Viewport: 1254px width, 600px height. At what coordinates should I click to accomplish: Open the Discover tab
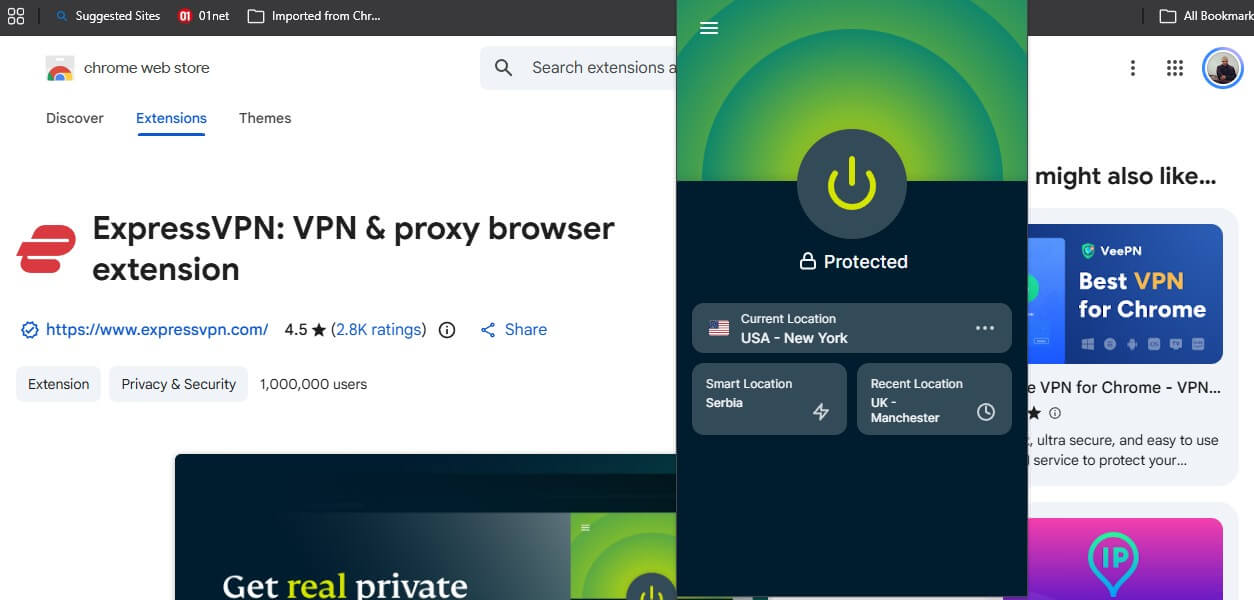tap(75, 118)
